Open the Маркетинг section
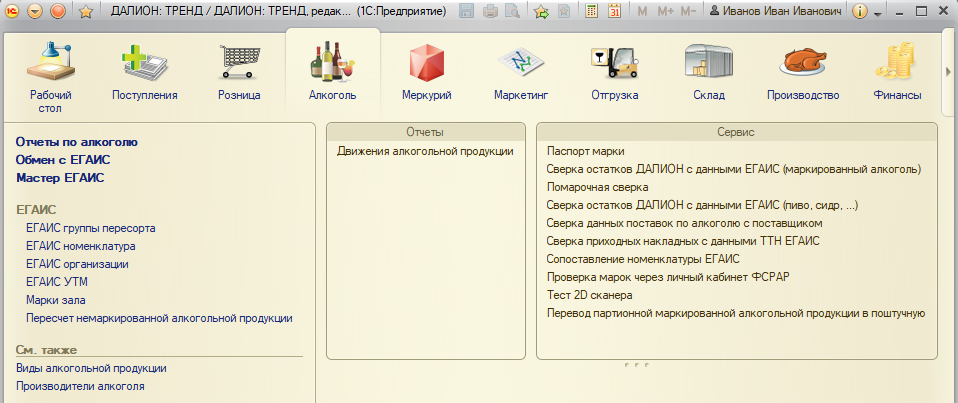Viewport: 958px width, 403px height. click(521, 70)
